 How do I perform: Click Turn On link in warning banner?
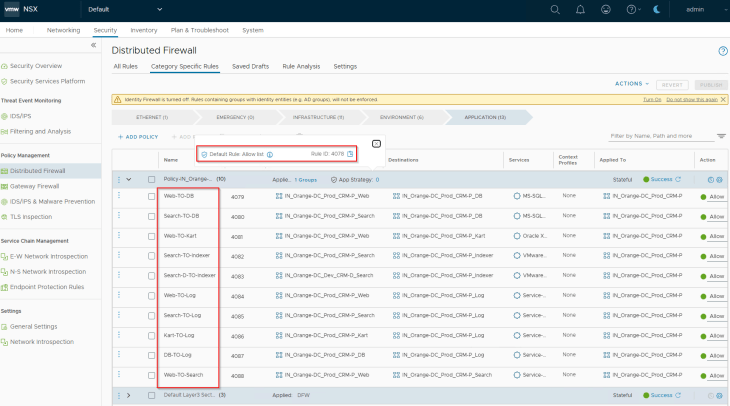coord(651,99)
